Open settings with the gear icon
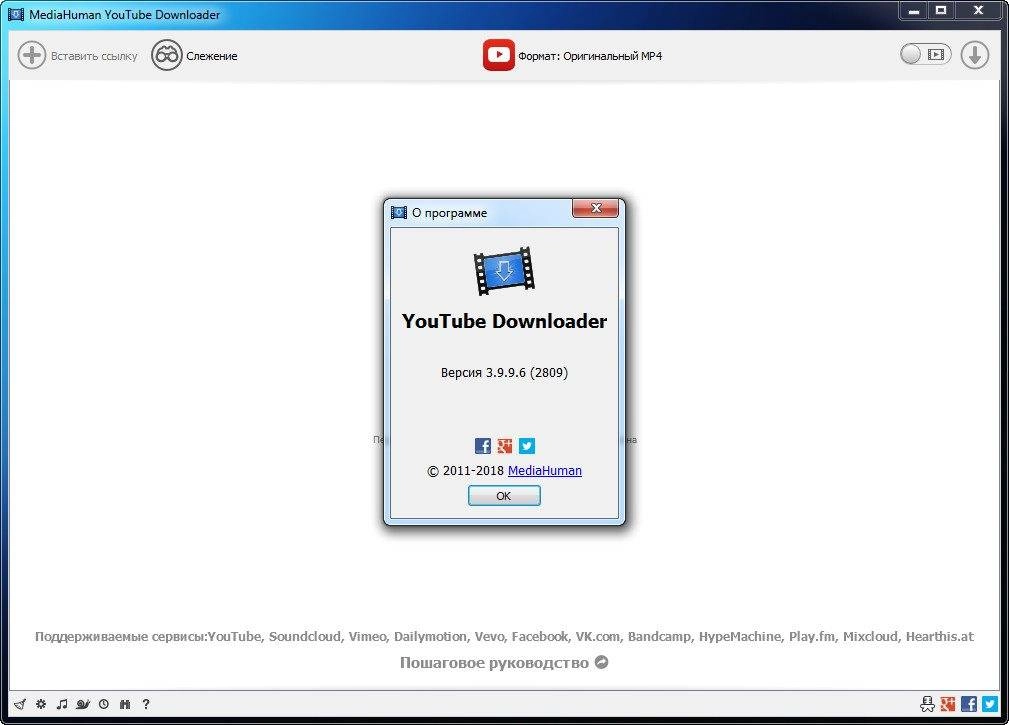This screenshot has width=1009, height=725. pyautogui.click(x=41, y=704)
